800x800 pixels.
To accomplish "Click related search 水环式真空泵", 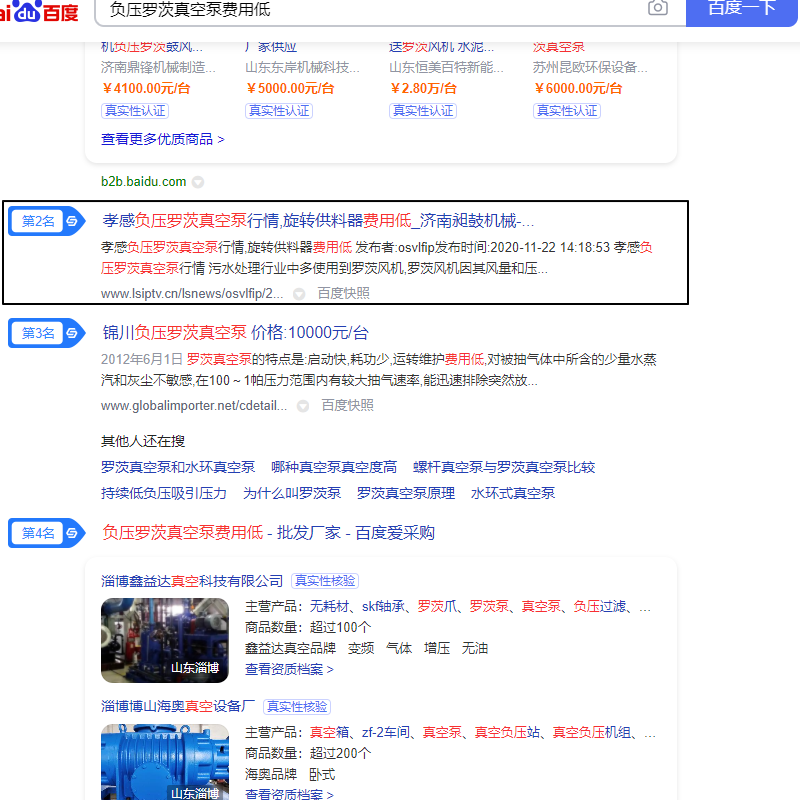I will (513, 493).
